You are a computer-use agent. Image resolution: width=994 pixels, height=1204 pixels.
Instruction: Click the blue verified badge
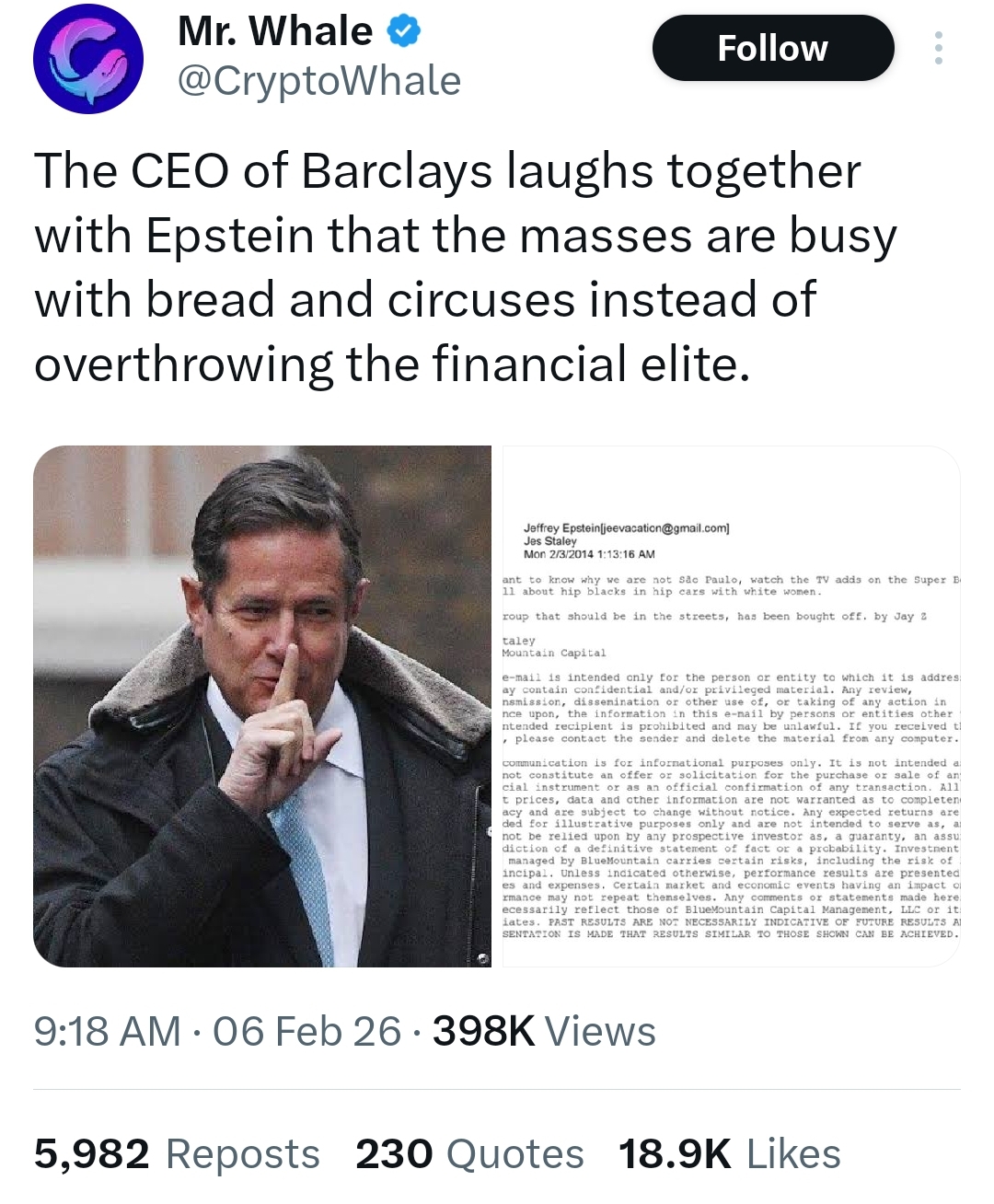403,32
